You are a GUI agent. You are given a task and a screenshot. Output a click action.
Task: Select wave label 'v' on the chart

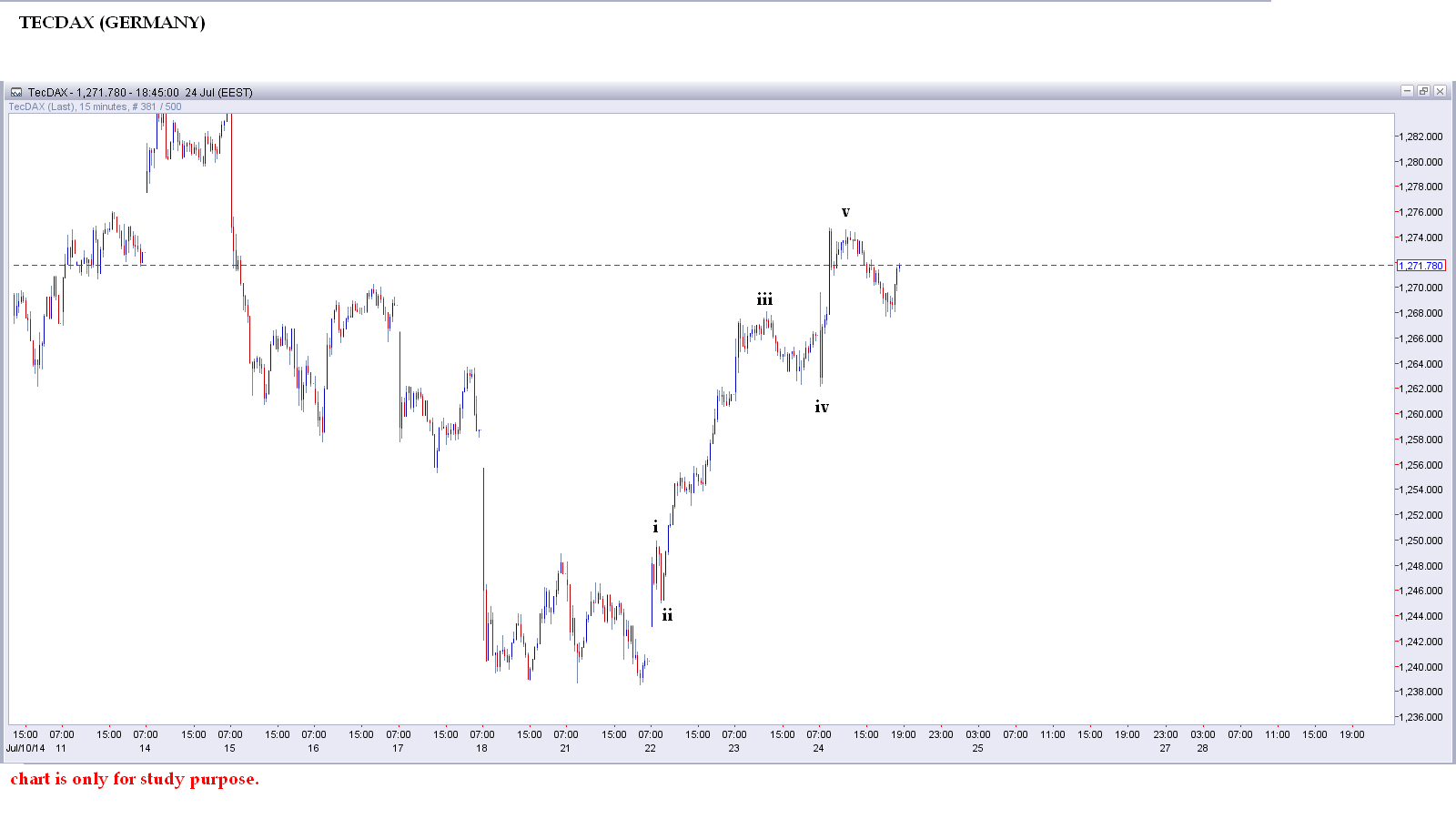(x=845, y=211)
